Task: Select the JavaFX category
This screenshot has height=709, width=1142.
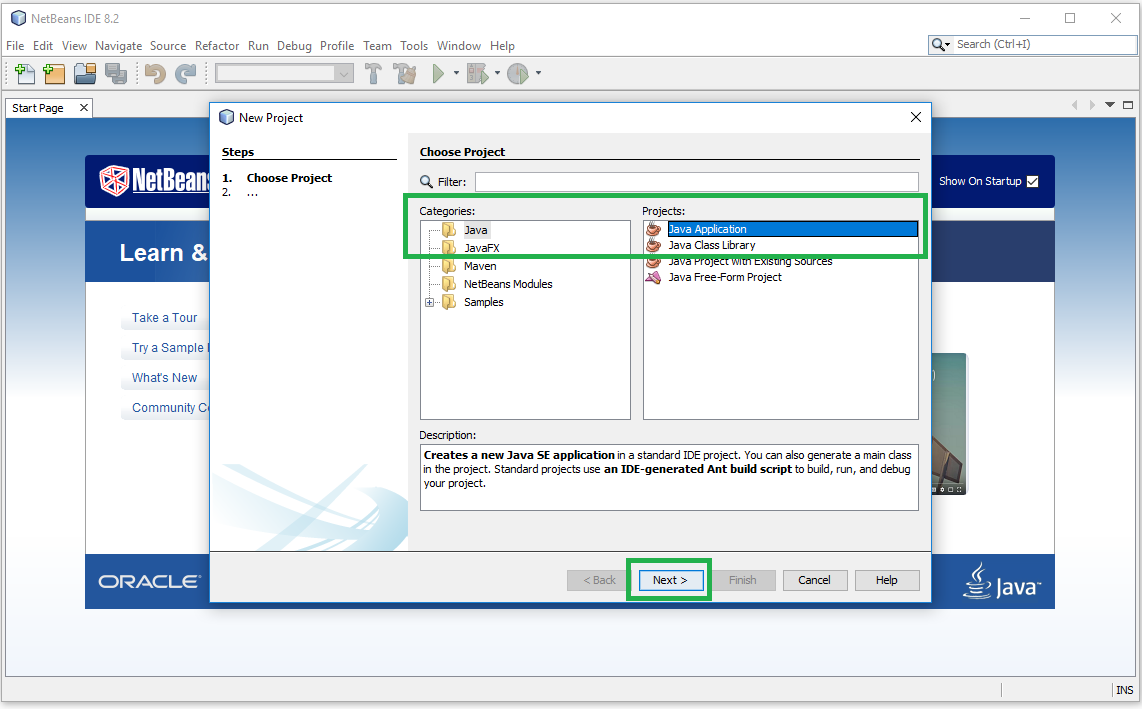Action: 481,248
